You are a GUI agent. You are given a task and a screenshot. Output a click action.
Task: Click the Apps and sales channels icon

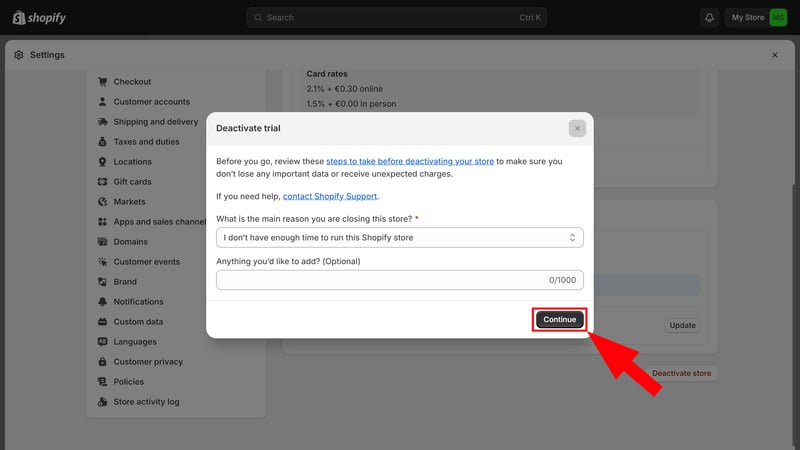tap(103, 221)
